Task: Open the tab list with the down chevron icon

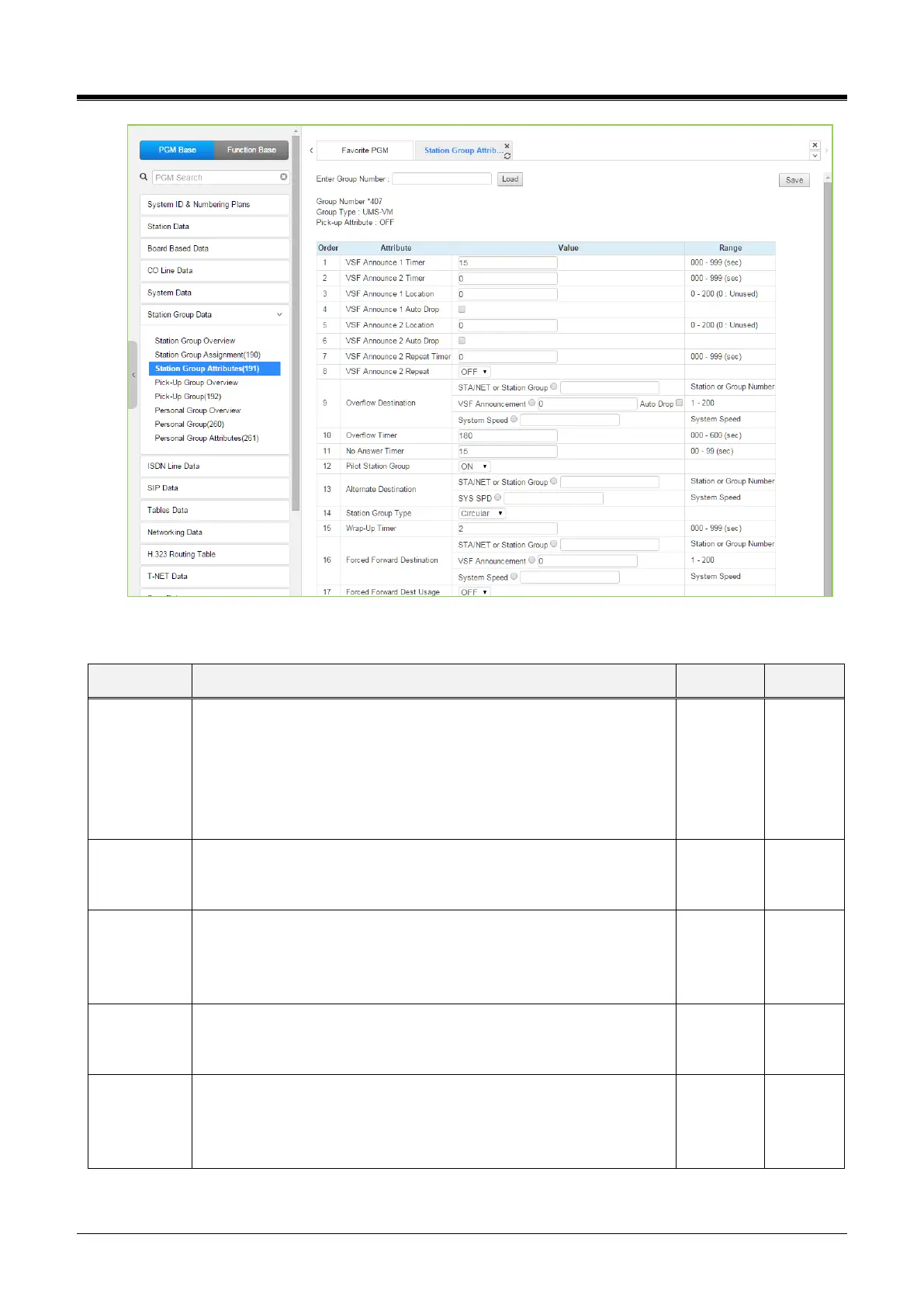Action: (x=815, y=156)
